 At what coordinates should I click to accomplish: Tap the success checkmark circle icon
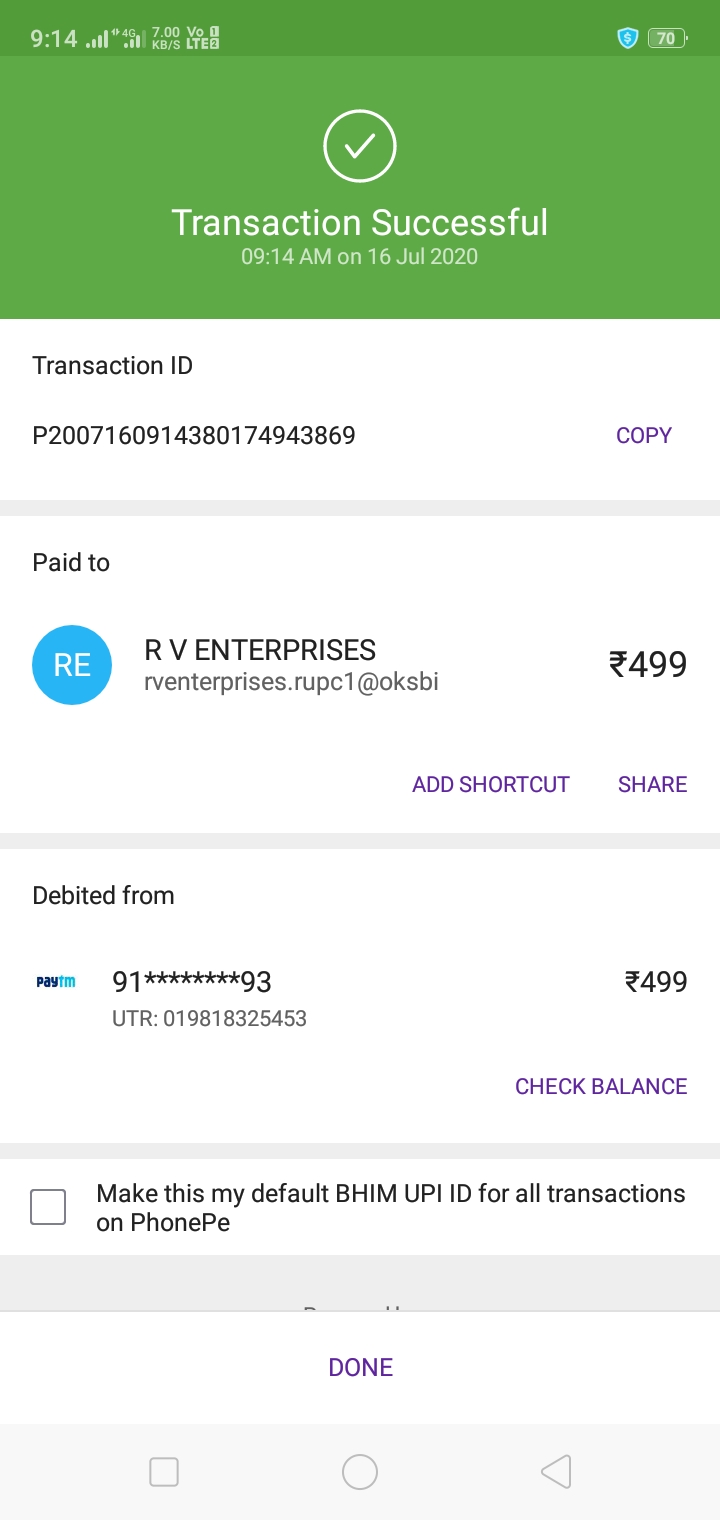click(x=360, y=147)
